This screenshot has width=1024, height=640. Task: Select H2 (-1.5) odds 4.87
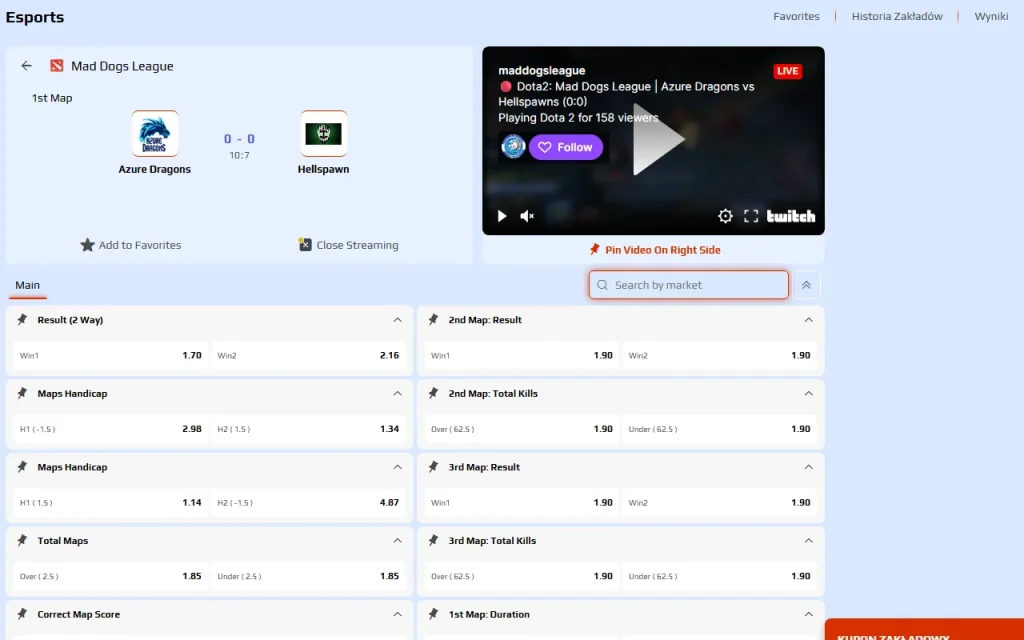pyautogui.click(x=308, y=502)
